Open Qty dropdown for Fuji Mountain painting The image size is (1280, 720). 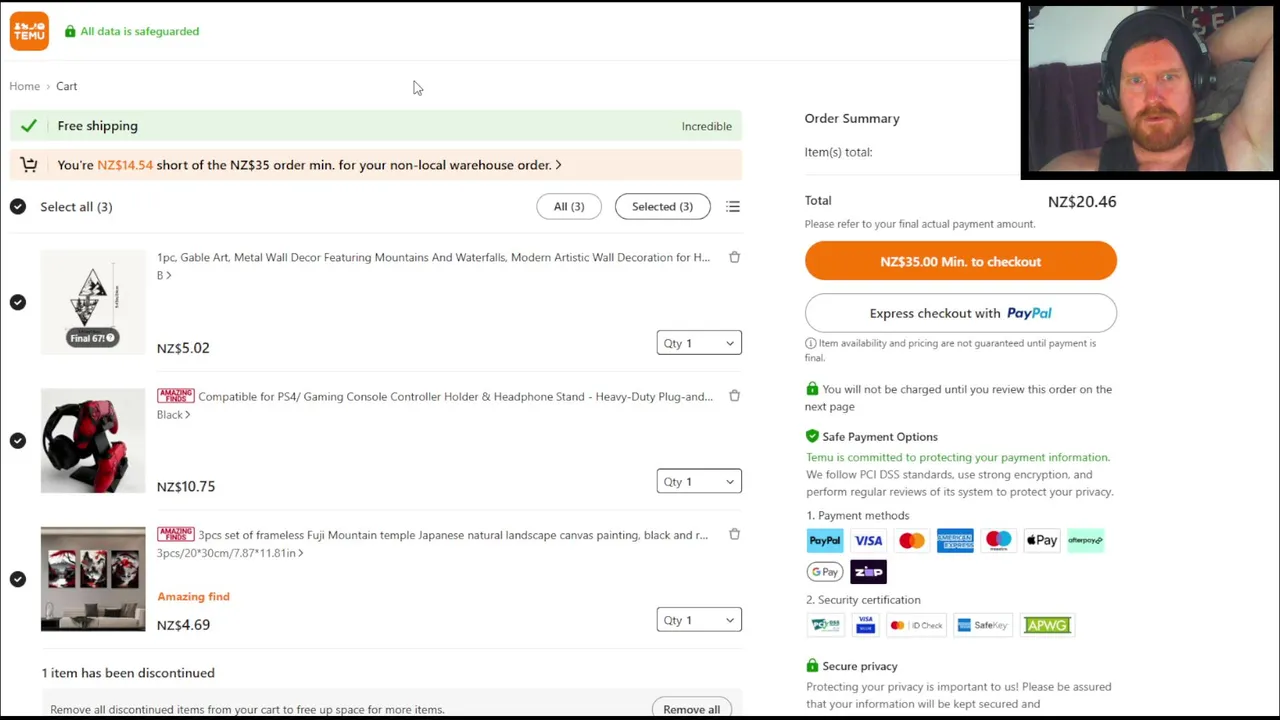(699, 620)
